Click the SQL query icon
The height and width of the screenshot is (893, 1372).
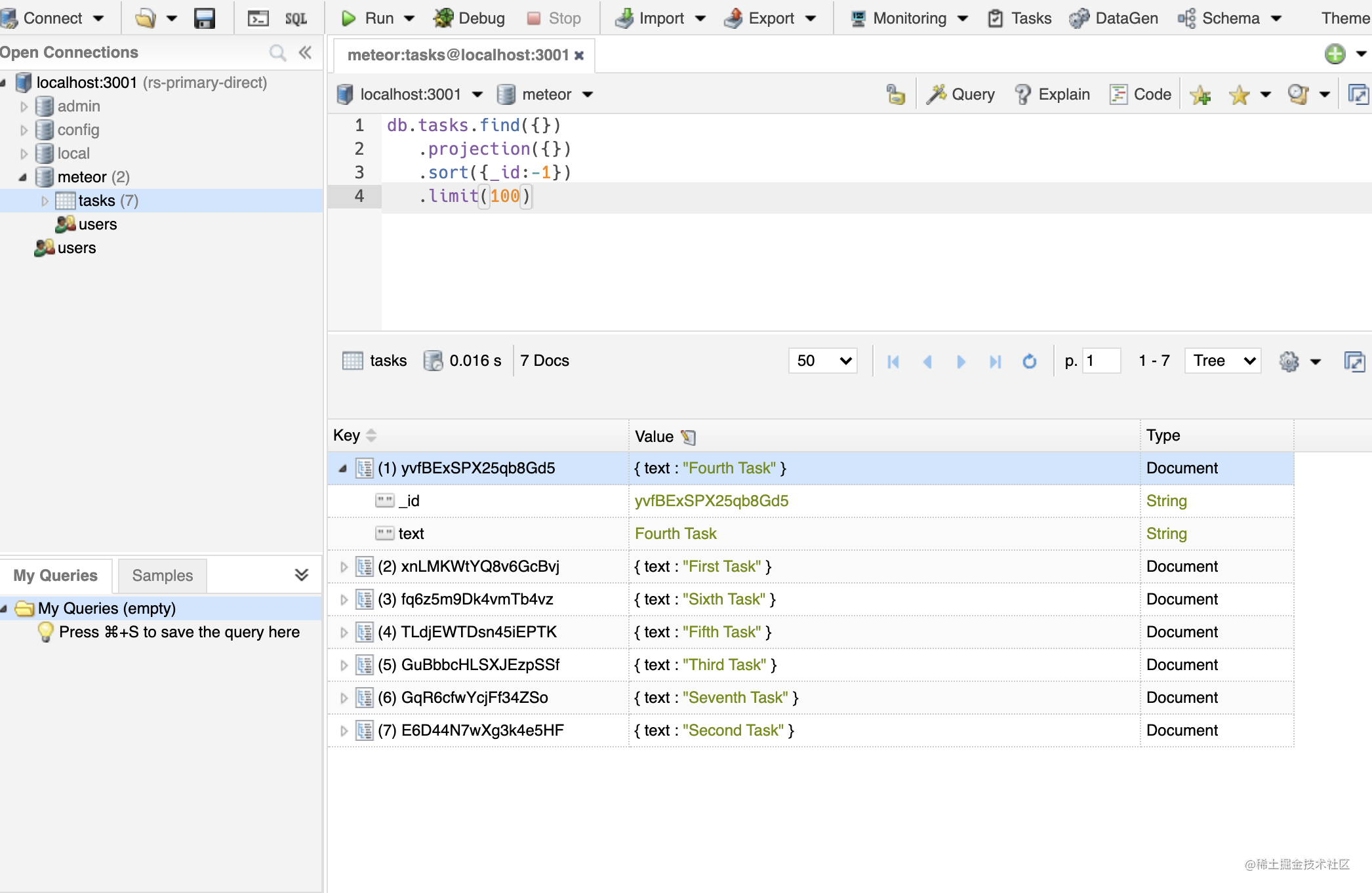tap(296, 18)
